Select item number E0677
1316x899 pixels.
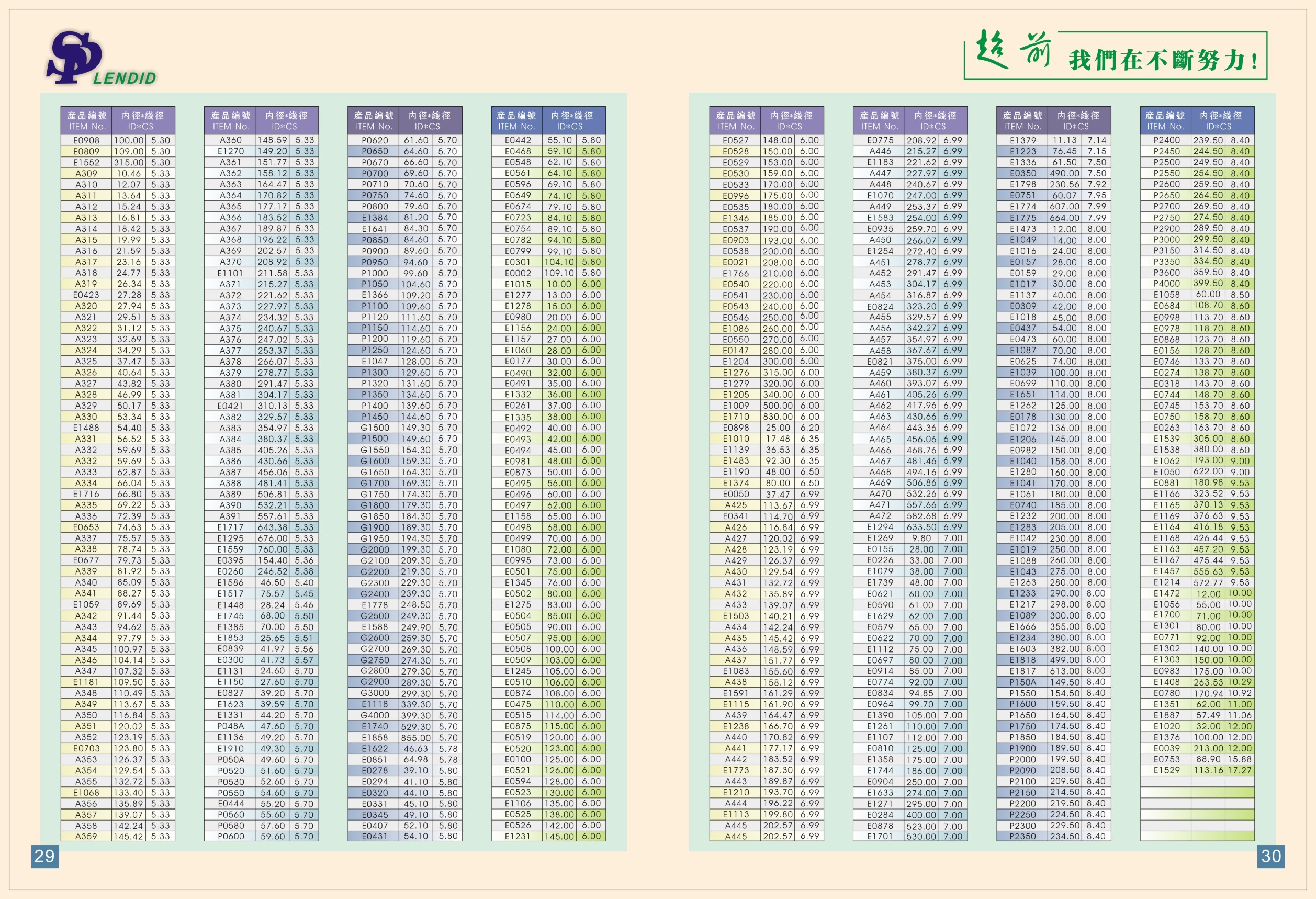(86, 560)
